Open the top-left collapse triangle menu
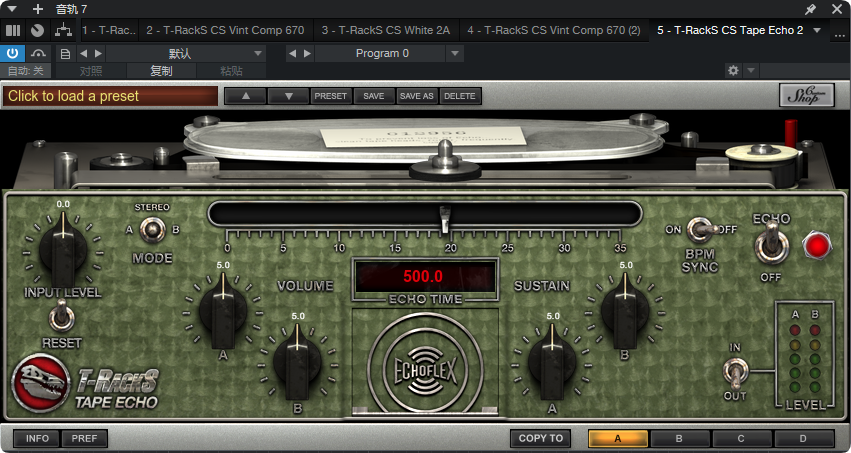Viewport: 851px width, 453px height. click(x=11, y=9)
